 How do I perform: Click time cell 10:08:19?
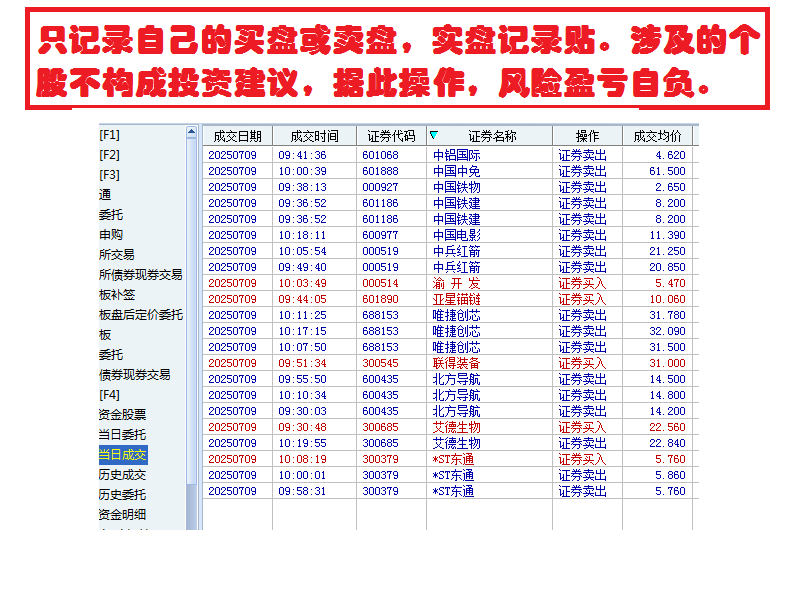coord(302,459)
